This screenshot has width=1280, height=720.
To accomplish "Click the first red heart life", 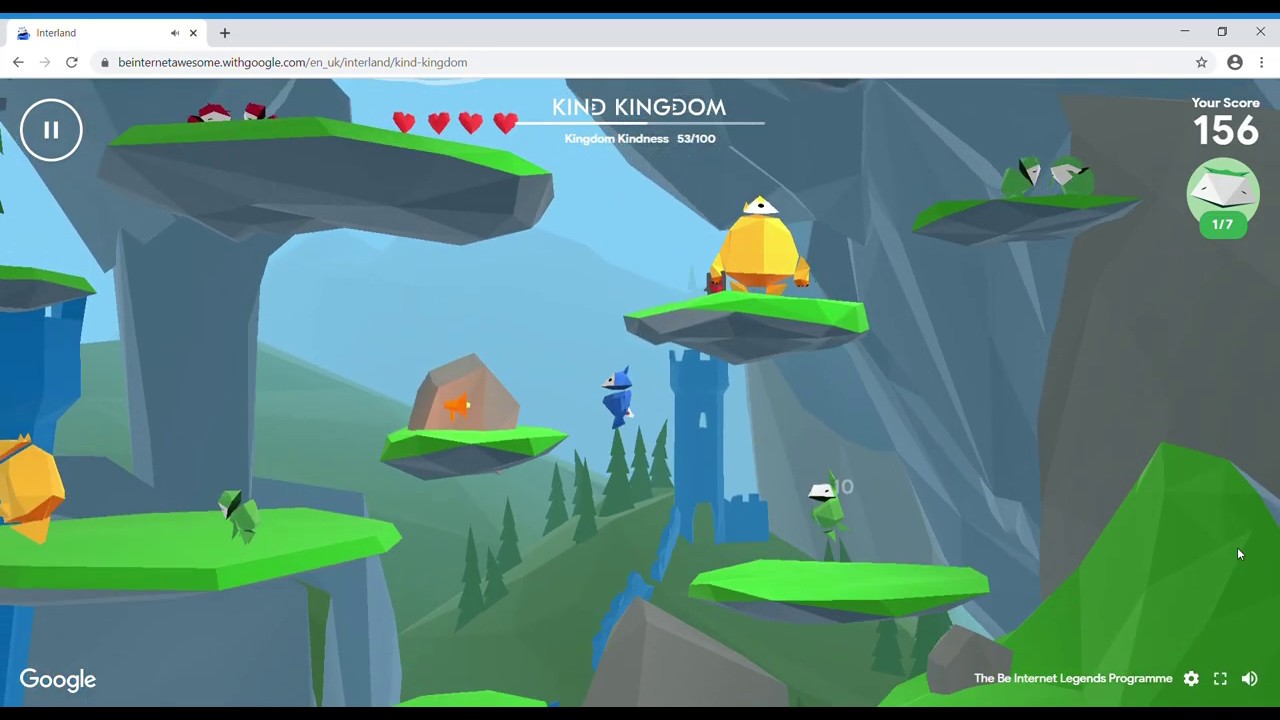I will pos(404,123).
